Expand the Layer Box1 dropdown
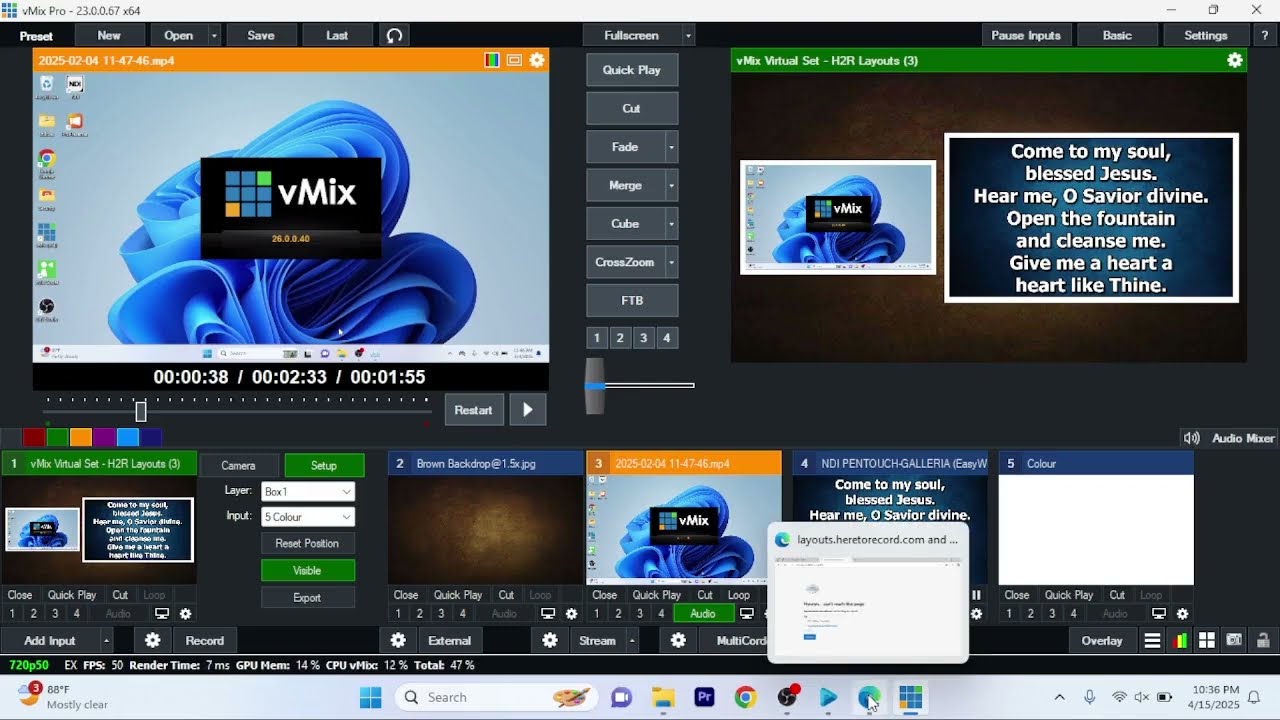The width and height of the screenshot is (1280, 720). tap(346, 492)
